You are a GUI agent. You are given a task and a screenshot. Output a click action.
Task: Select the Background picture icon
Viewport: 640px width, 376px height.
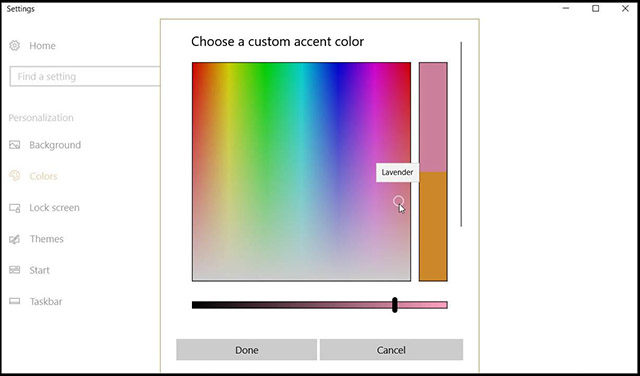(x=15, y=145)
